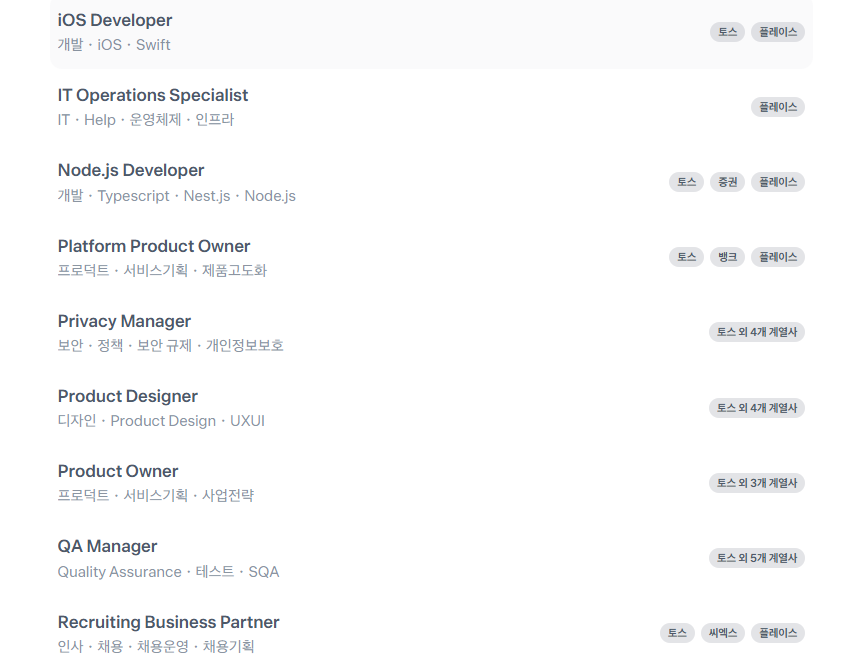
Task: Click the 토스 tag on iOS Developer
Action: tap(727, 32)
